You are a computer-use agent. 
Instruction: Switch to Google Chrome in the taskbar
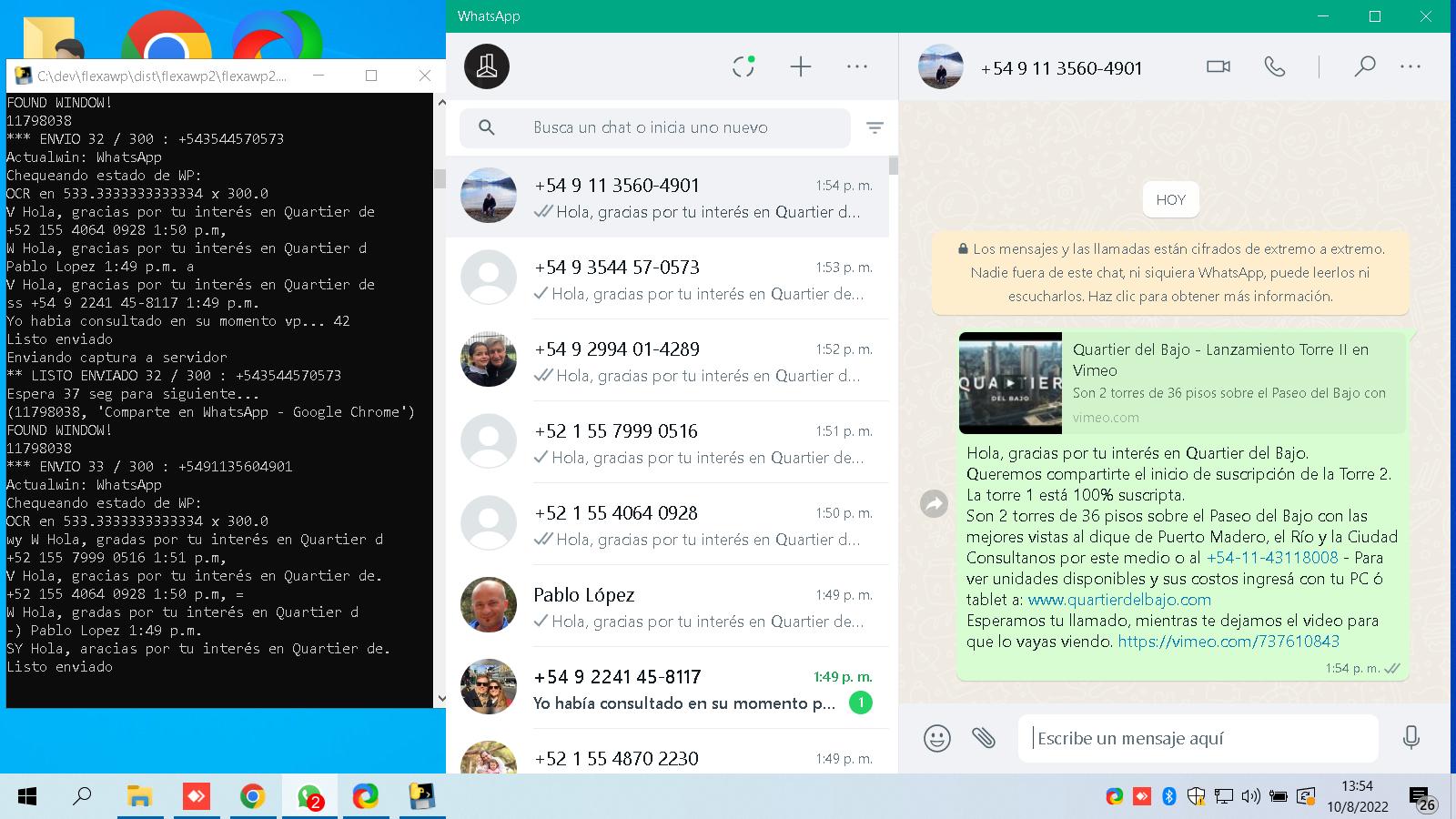point(252,796)
